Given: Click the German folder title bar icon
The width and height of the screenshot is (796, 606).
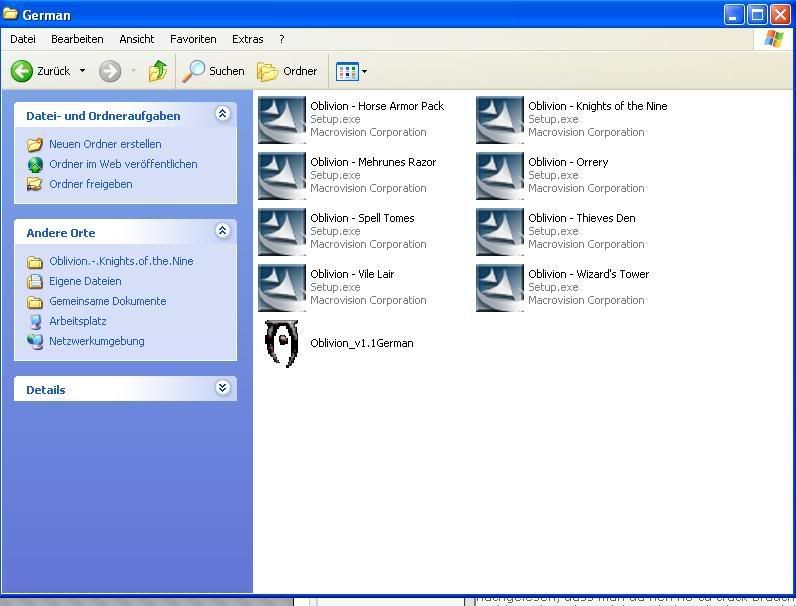Looking at the screenshot, I should [x=10, y=14].
